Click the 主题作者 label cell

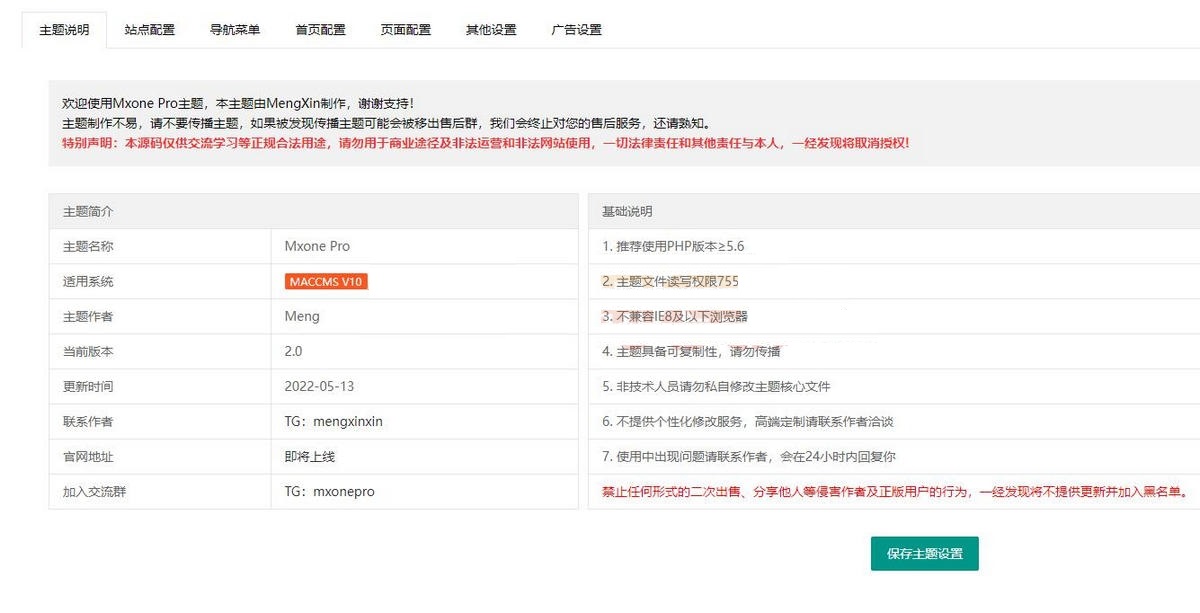point(160,316)
